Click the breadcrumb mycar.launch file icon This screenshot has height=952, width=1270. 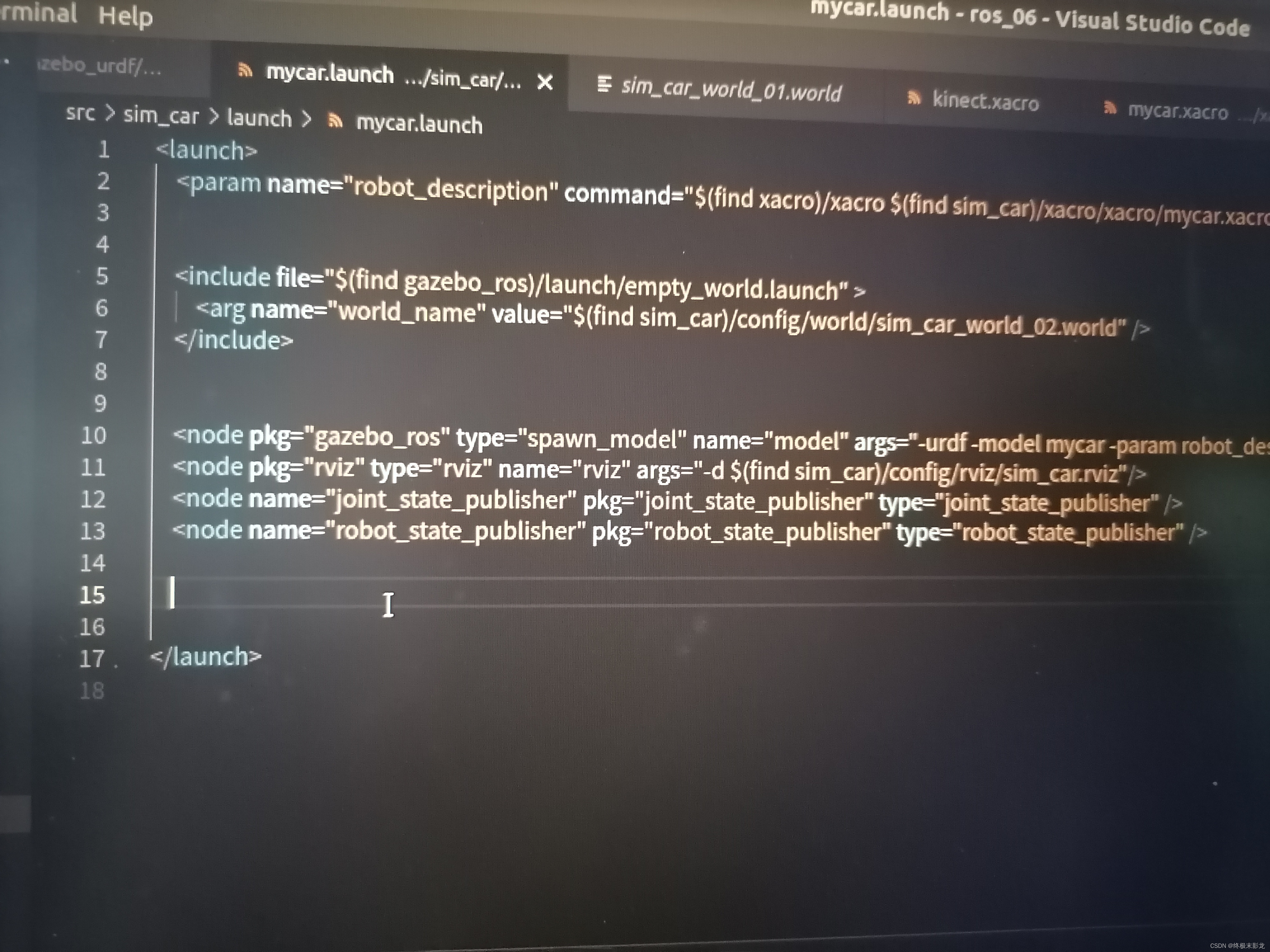tap(335, 121)
